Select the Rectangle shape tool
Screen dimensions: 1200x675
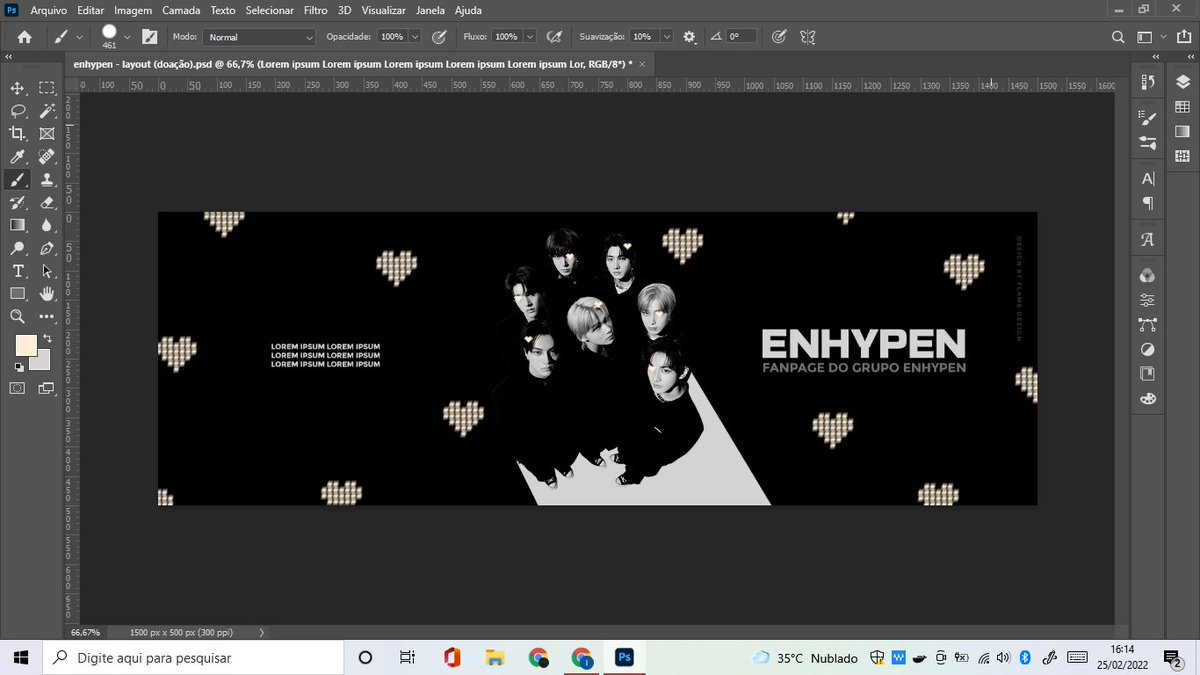point(17,294)
